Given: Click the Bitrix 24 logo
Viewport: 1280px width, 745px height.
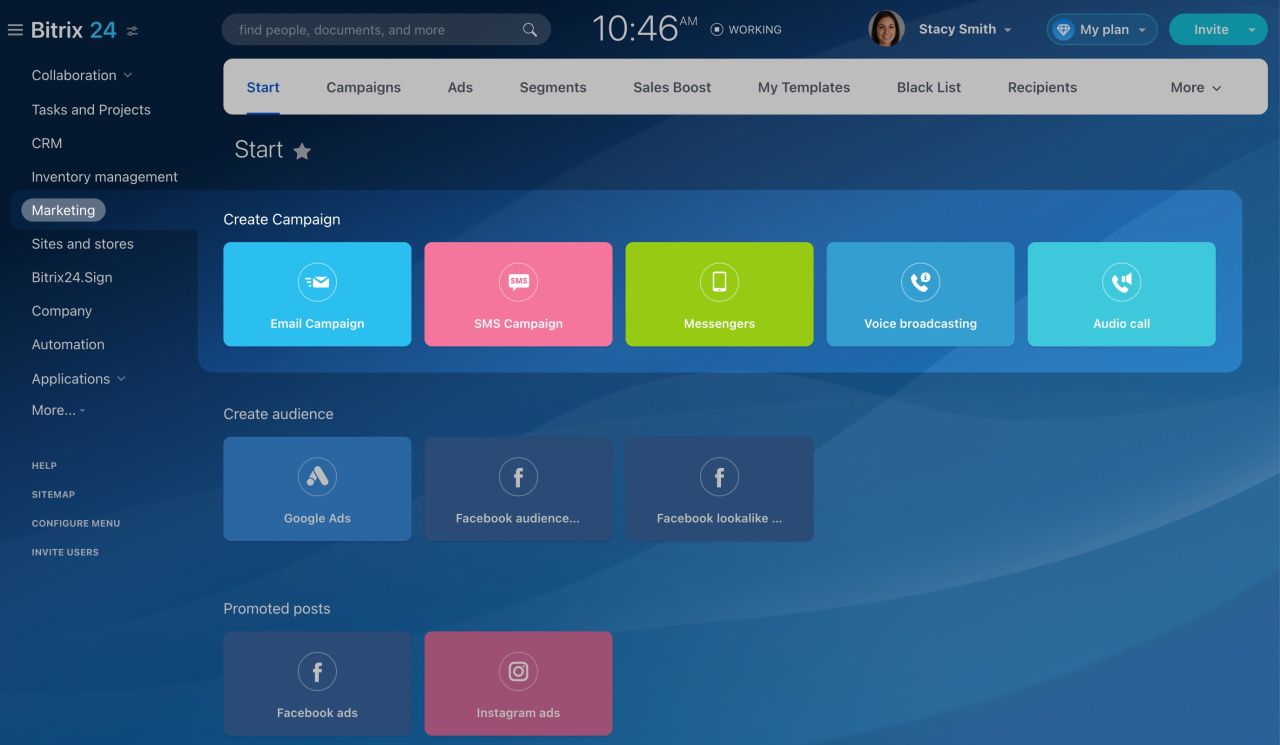Looking at the screenshot, I should 74,30.
